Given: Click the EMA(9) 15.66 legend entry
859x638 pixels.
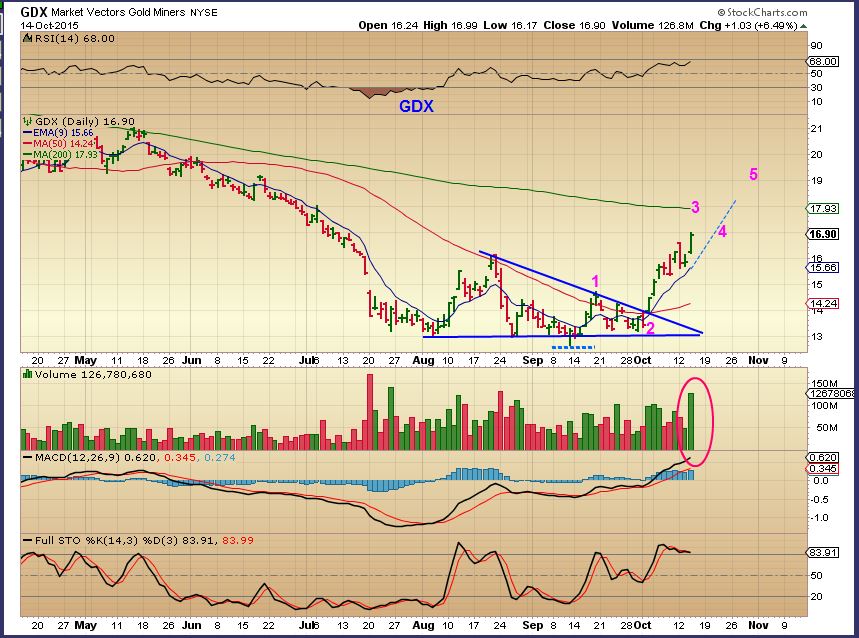Looking at the screenshot, I should [59, 133].
